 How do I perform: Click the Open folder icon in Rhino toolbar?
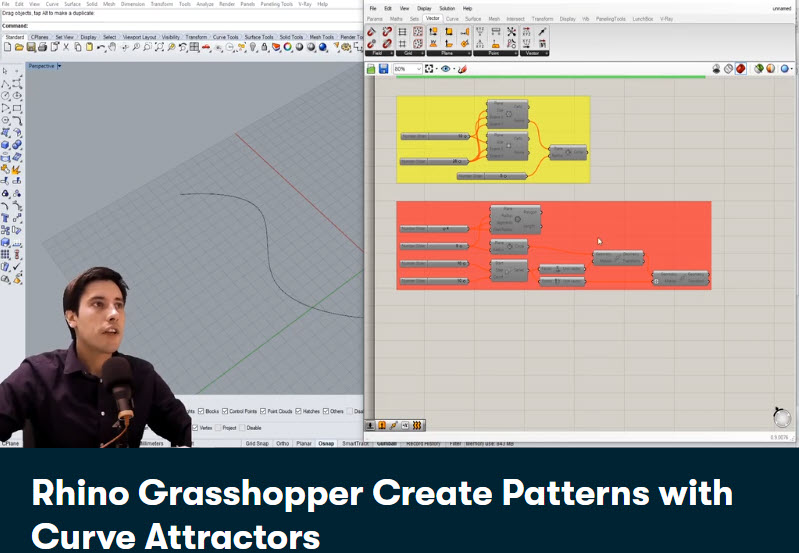point(19,47)
